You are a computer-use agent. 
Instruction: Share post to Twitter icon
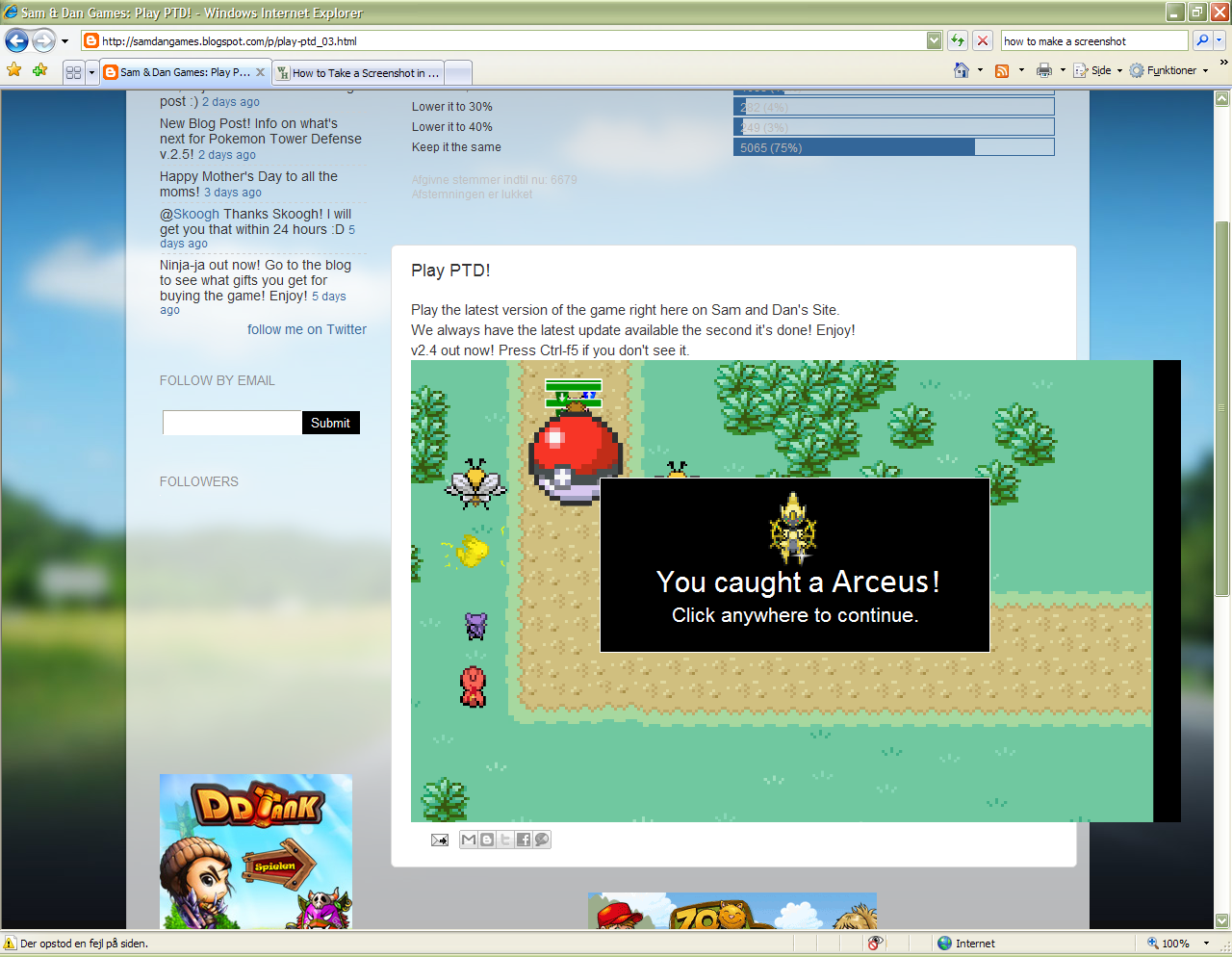point(505,840)
